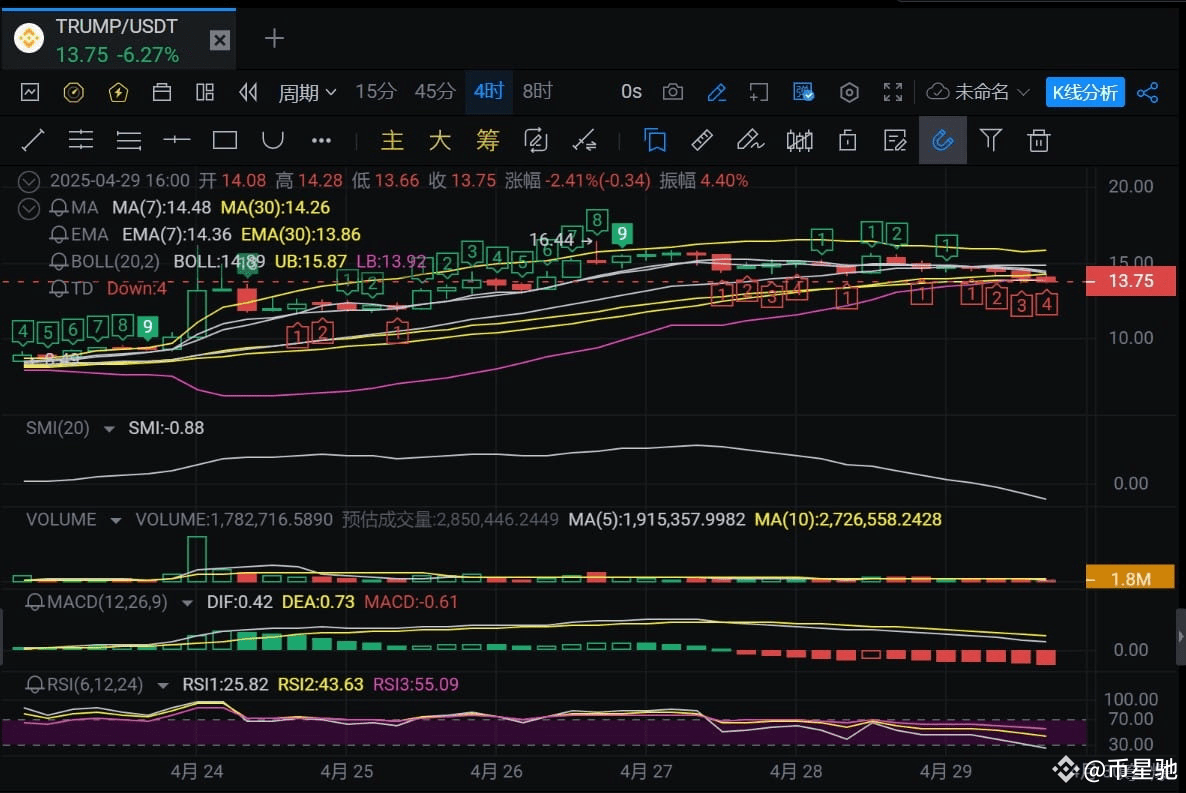The image size is (1186, 793).
Task: Expand the right side panel handle
Action: (1181, 636)
